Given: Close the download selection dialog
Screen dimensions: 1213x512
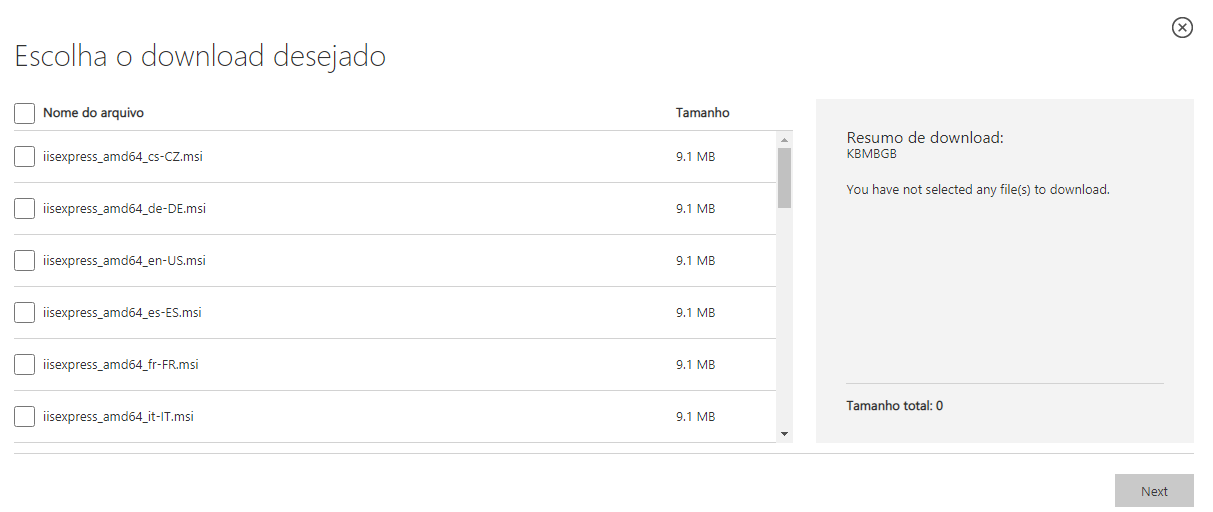Looking at the screenshot, I should [1182, 27].
